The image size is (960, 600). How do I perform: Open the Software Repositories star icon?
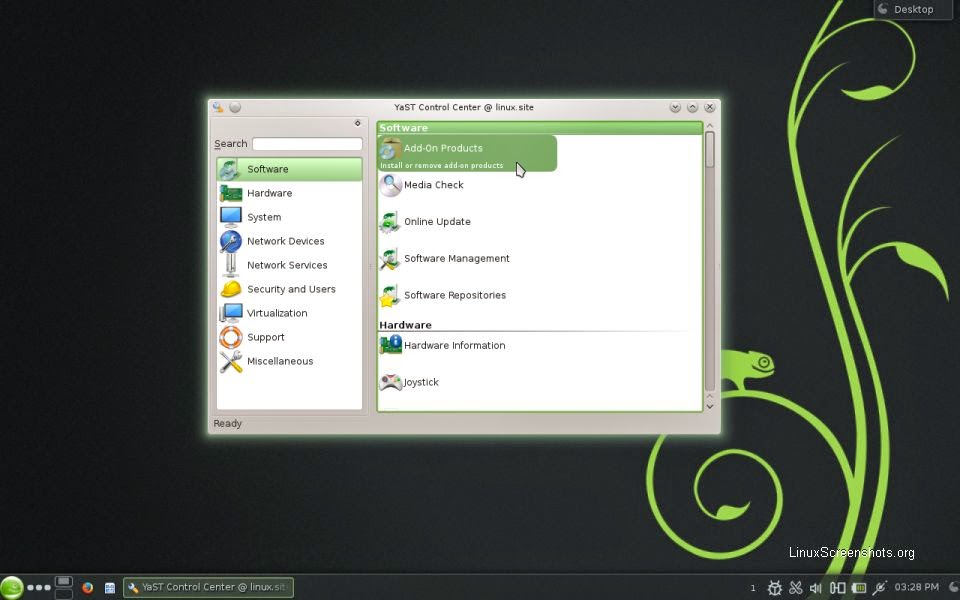389,295
